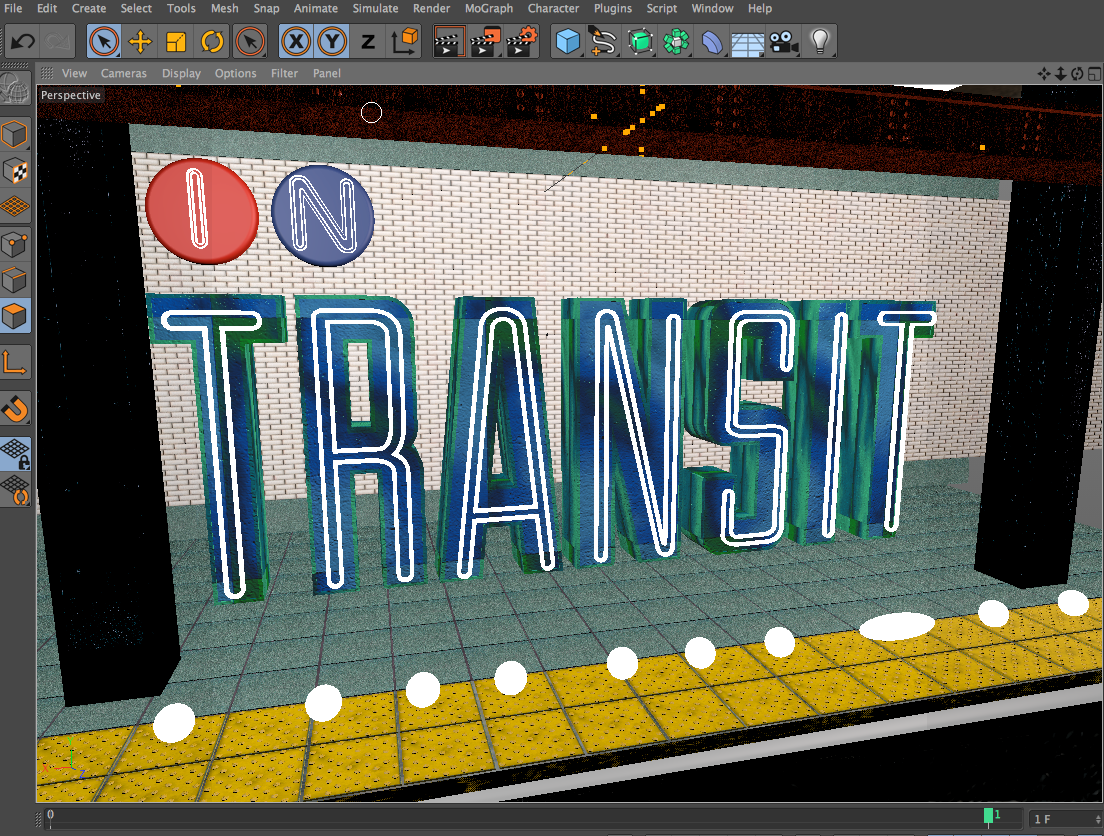Open the MoGraph menu
This screenshot has height=836, width=1104.
[x=489, y=8]
